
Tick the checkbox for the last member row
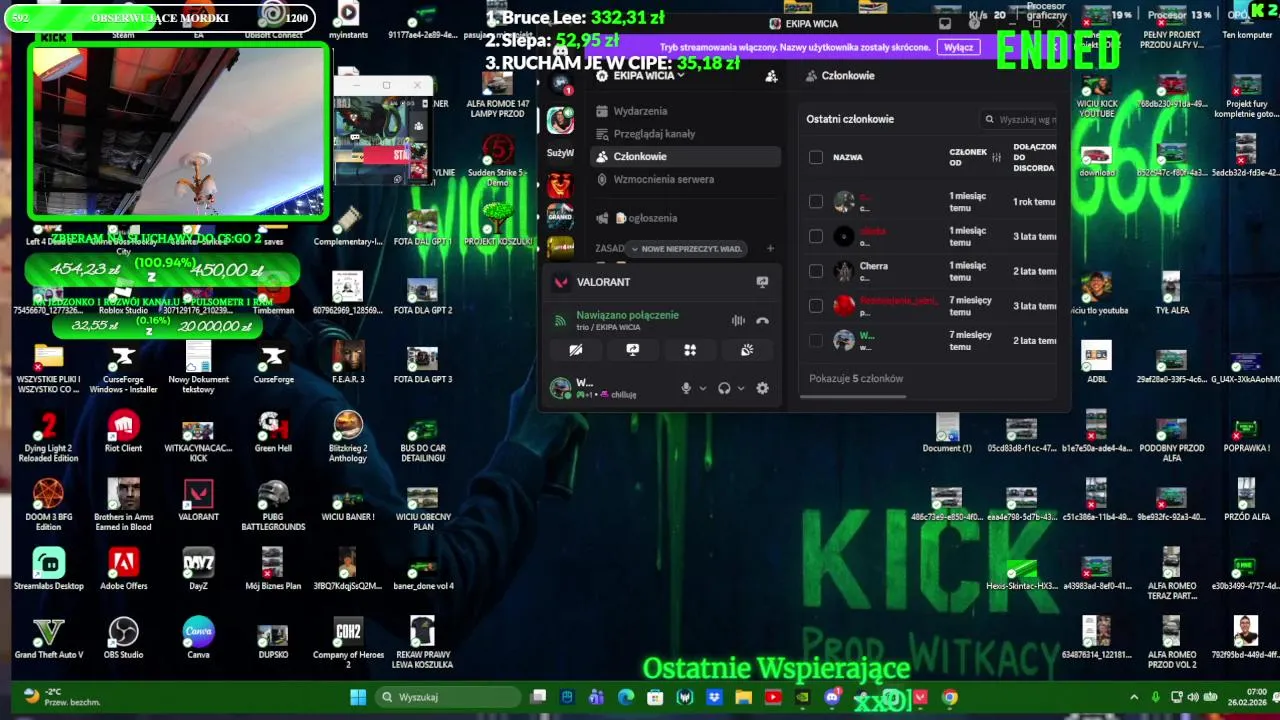816,341
